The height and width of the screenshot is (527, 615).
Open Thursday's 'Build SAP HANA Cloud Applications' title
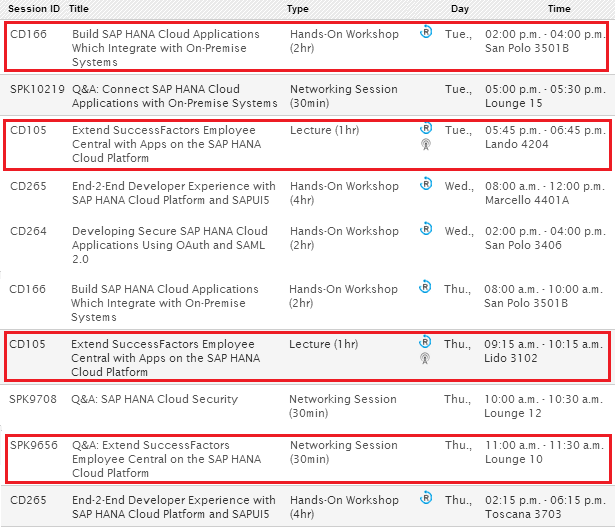pos(165,303)
